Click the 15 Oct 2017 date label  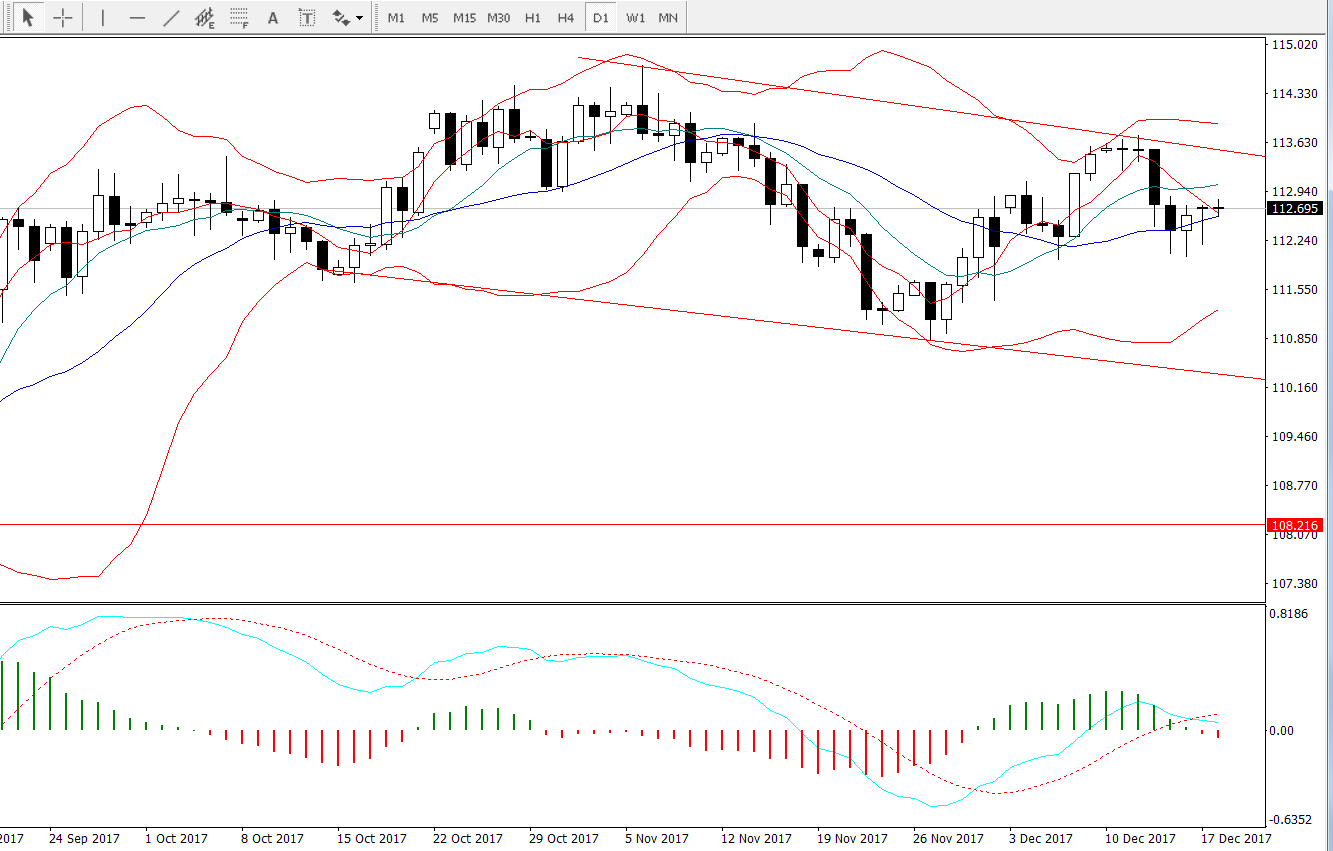(x=371, y=839)
